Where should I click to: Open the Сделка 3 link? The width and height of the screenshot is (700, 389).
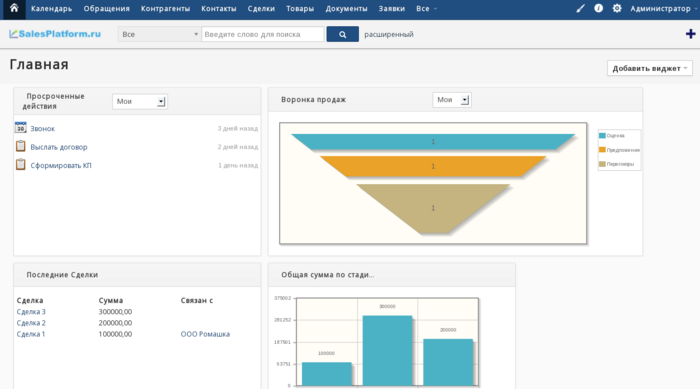click(31, 312)
